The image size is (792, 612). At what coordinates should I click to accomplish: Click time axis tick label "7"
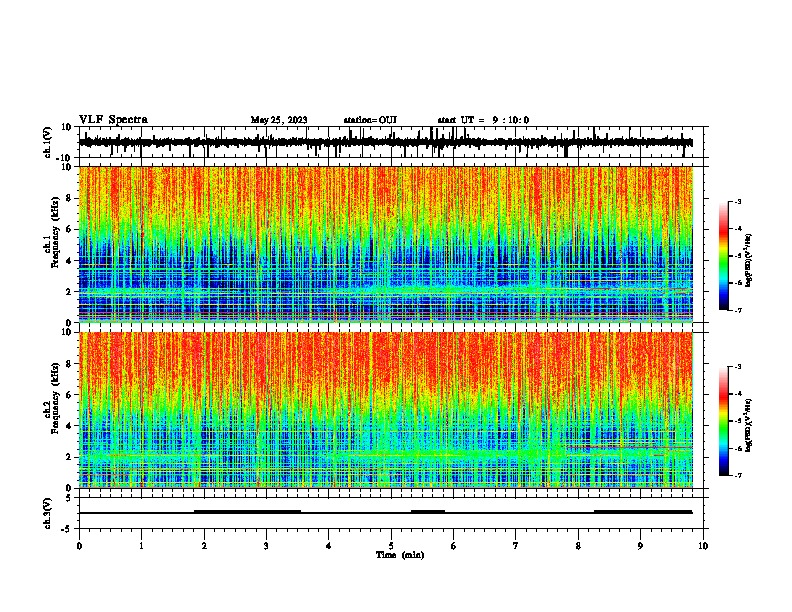pyautogui.click(x=516, y=546)
